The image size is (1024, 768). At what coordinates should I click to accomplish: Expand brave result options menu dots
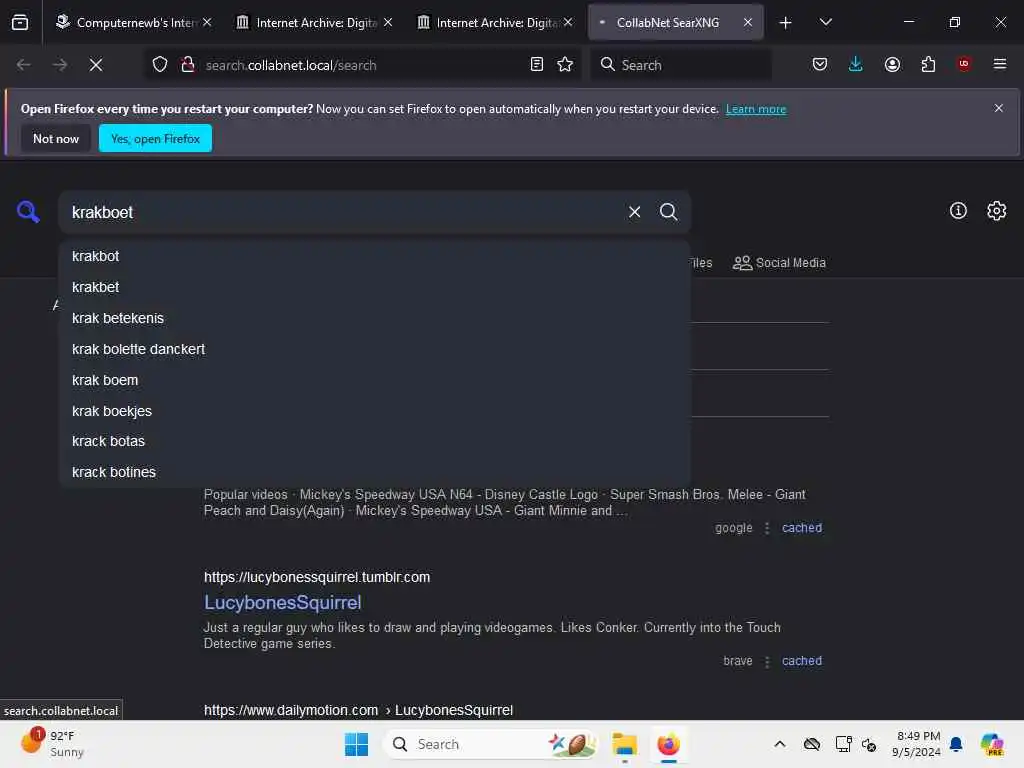pos(767,661)
